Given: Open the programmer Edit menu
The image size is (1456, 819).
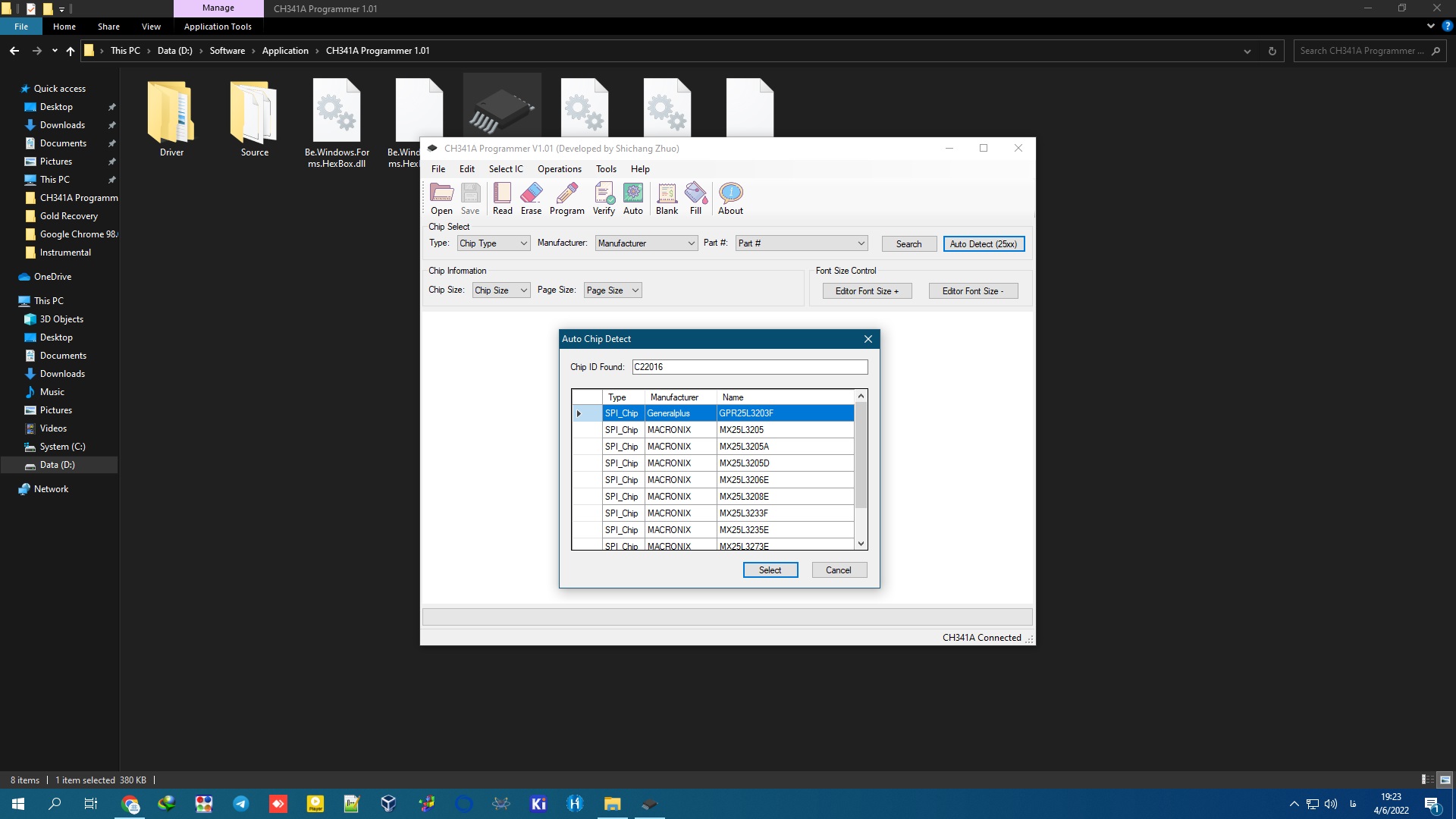Looking at the screenshot, I should (467, 169).
